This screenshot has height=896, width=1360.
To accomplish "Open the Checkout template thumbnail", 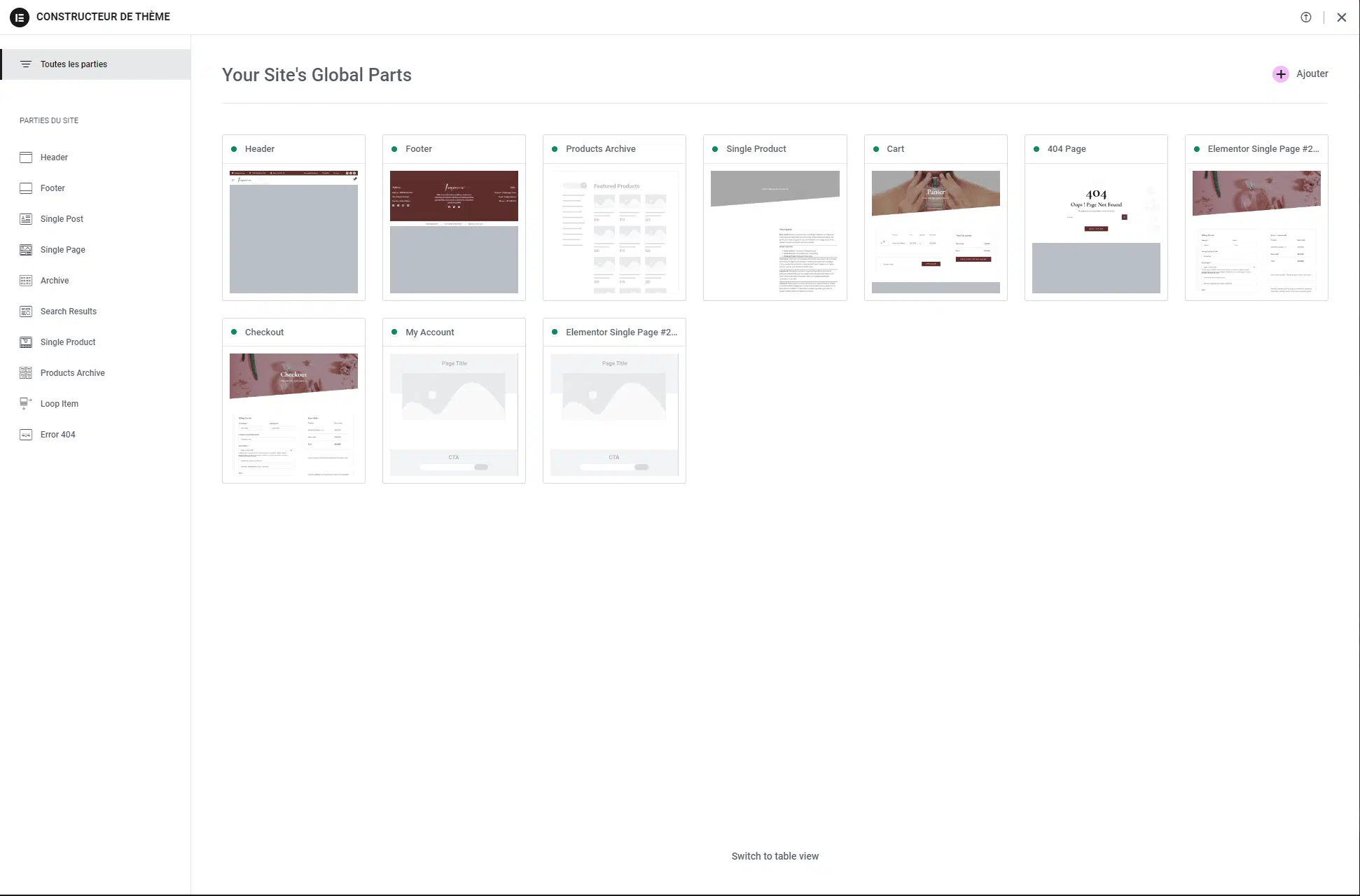I will click(x=294, y=415).
